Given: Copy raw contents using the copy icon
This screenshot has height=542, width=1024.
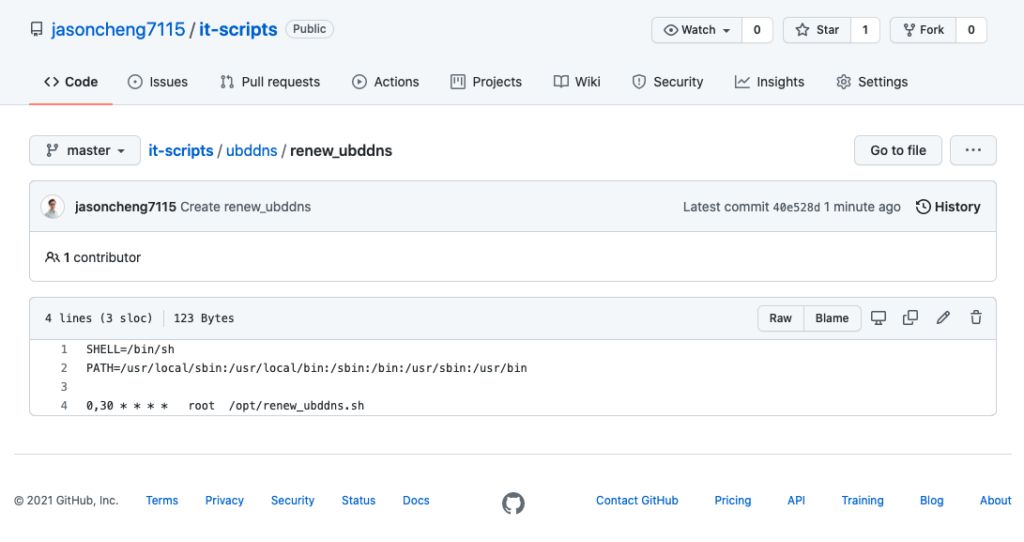Looking at the screenshot, I should pos(910,318).
